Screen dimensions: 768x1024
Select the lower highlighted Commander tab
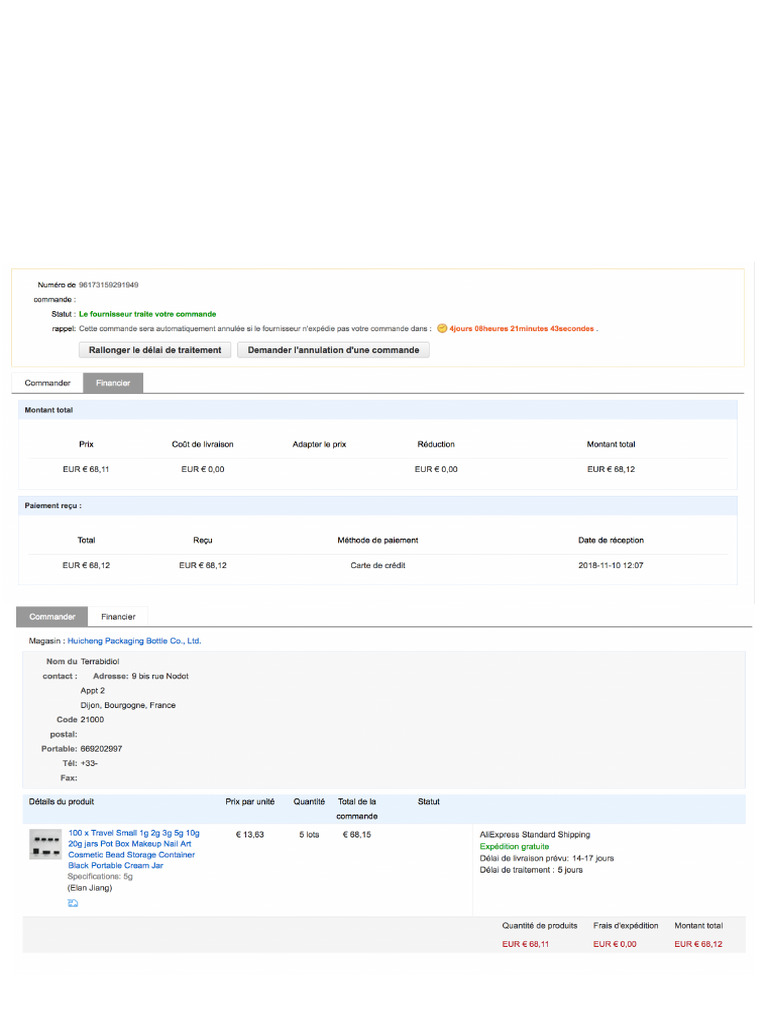pos(52,616)
